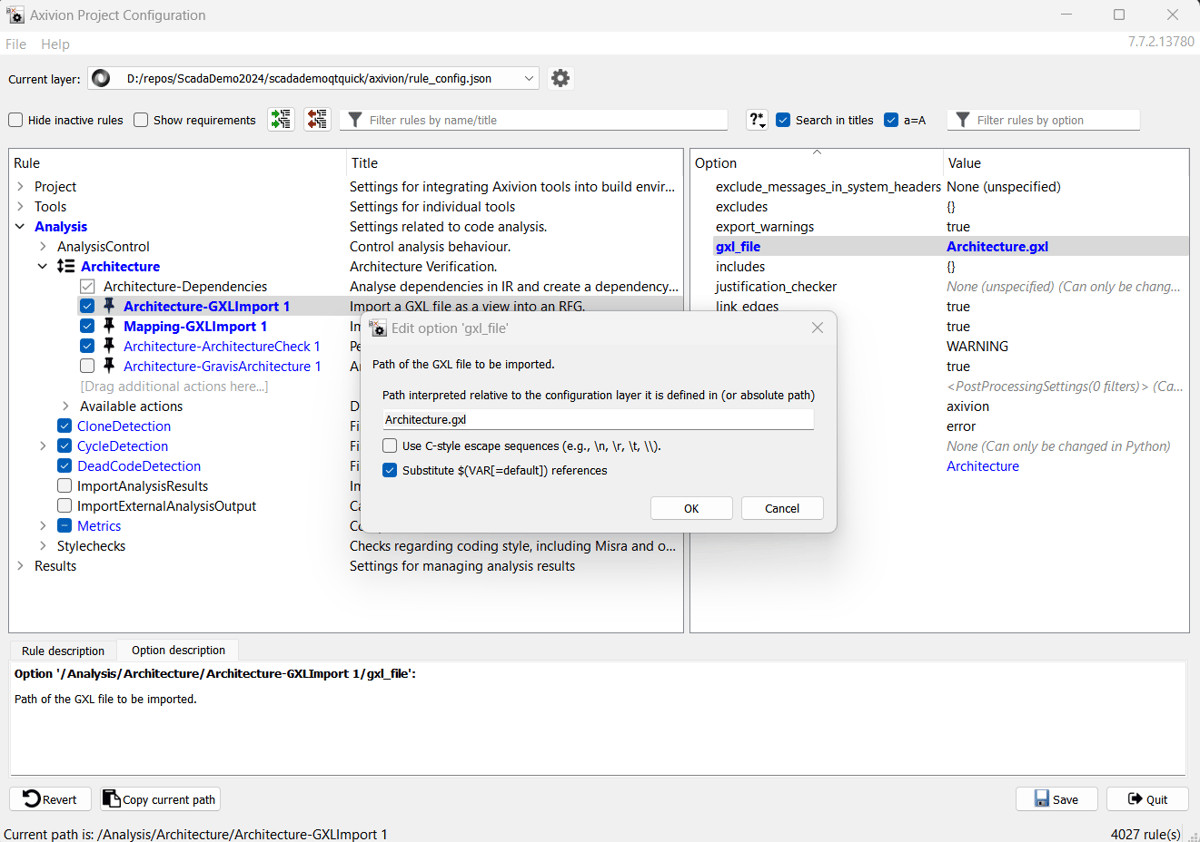This screenshot has height=842, width=1200.
Task: Click the search mode question mark icon
Action: pyautogui.click(x=757, y=120)
